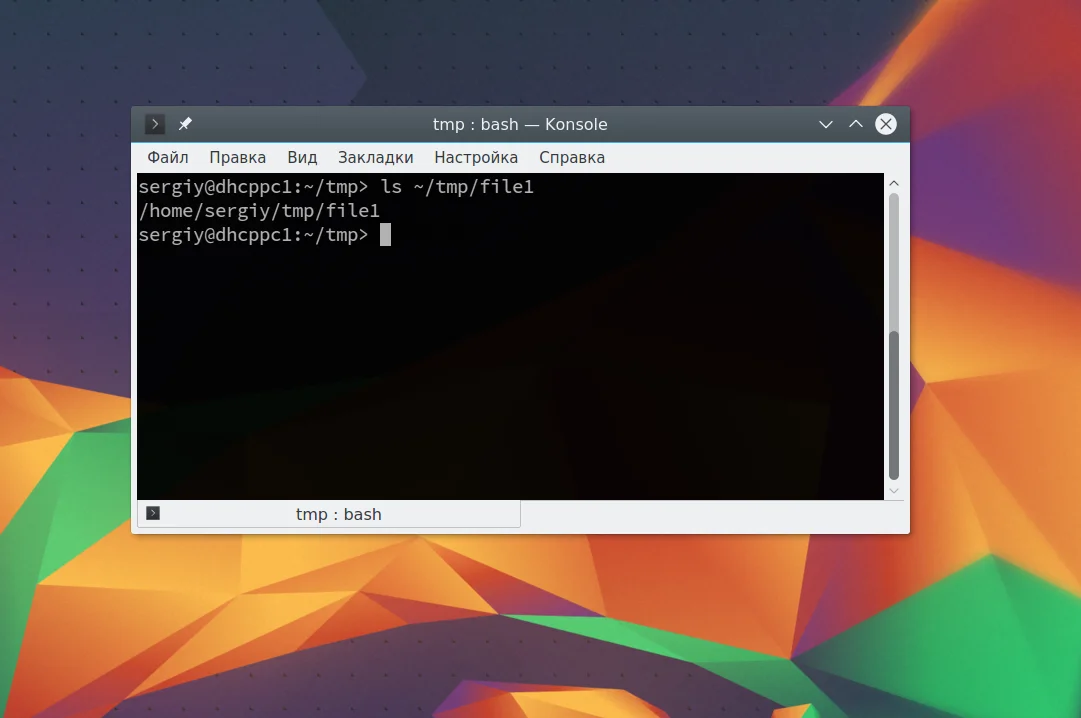Open the Закладки menu
Screen dimensions: 1081x718
375,157
